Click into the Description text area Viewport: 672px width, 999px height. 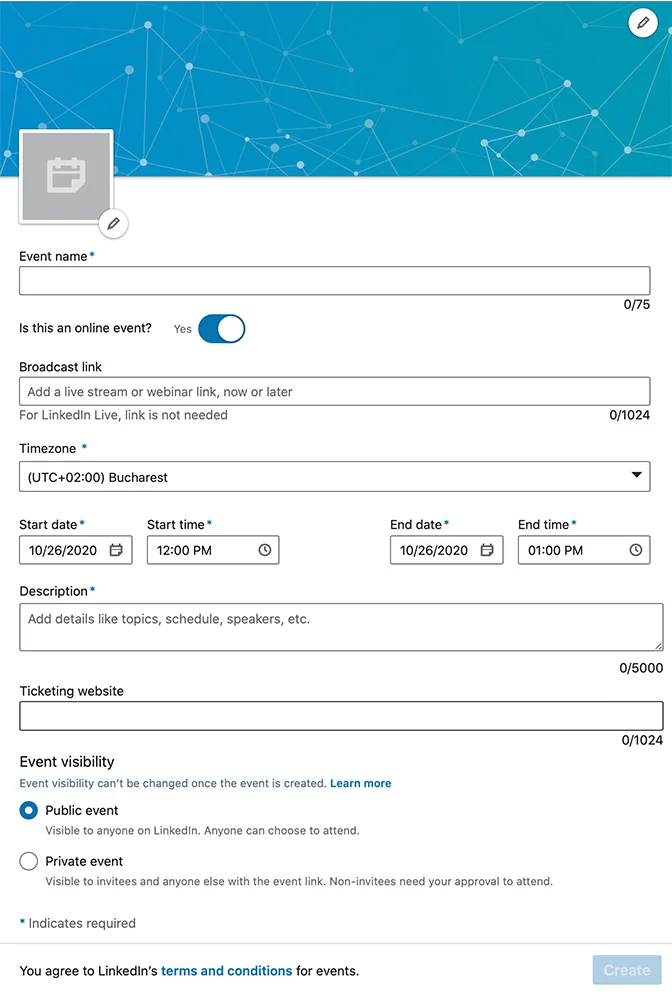click(340, 627)
